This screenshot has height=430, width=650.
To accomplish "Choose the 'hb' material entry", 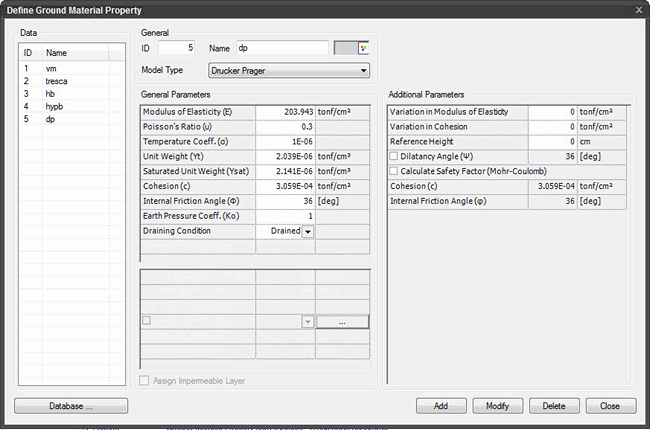I will [x=50, y=93].
